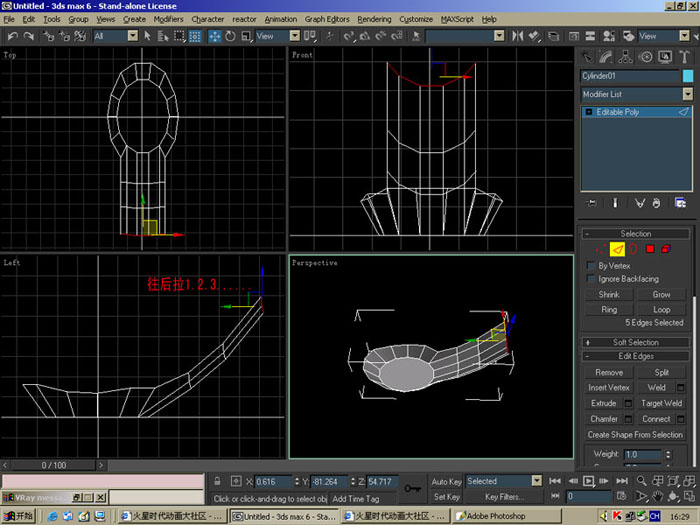
Task: Click the time slider 0/100
Action: pos(54,465)
